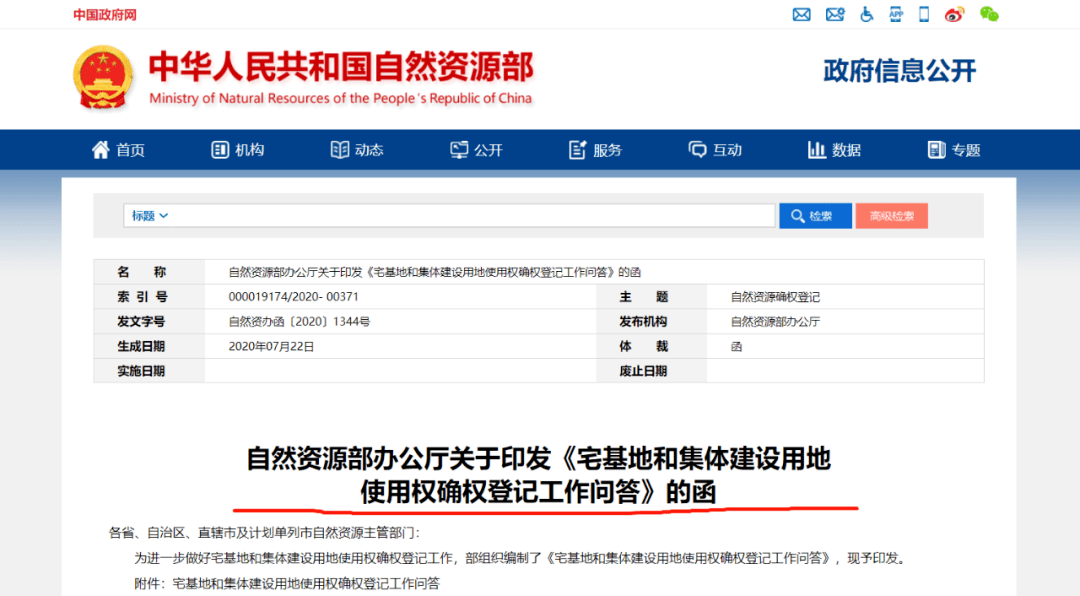
Task: Select the 数据 navigation item
Action: (x=834, y=150)
